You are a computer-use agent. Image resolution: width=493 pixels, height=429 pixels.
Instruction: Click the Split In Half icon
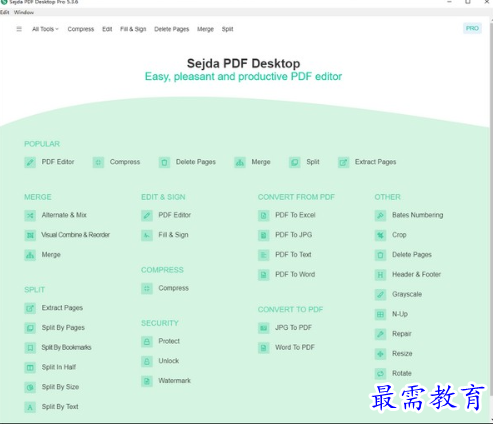30,368
